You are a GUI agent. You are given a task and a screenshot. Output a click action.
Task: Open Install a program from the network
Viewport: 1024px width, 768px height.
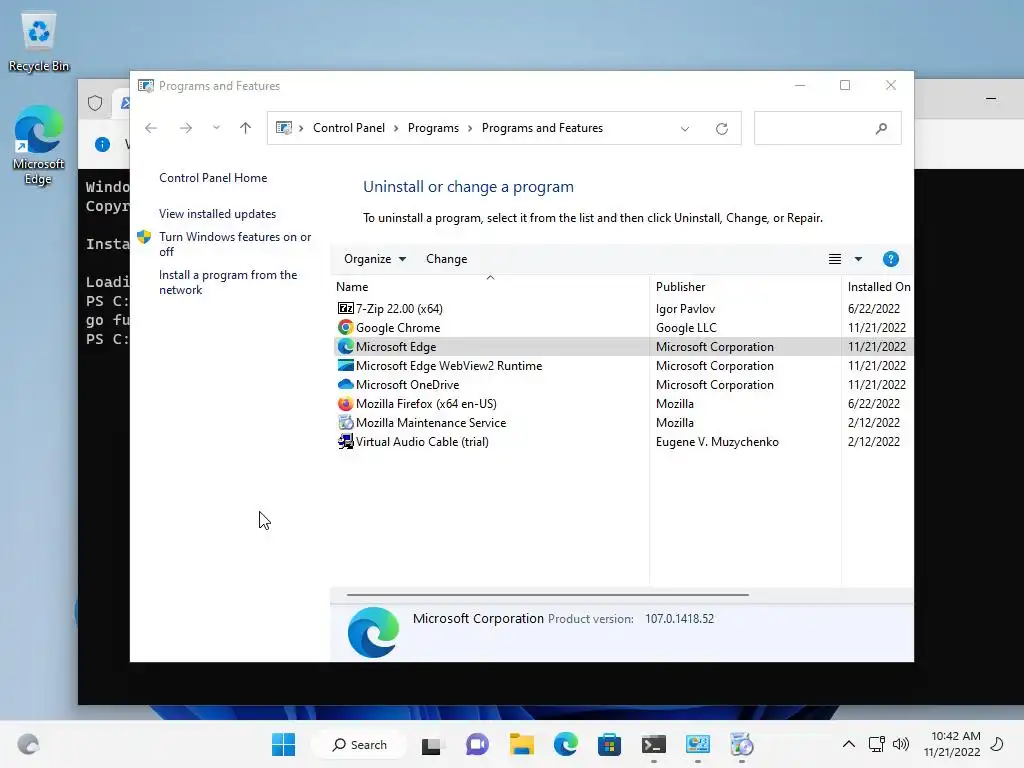228,282
